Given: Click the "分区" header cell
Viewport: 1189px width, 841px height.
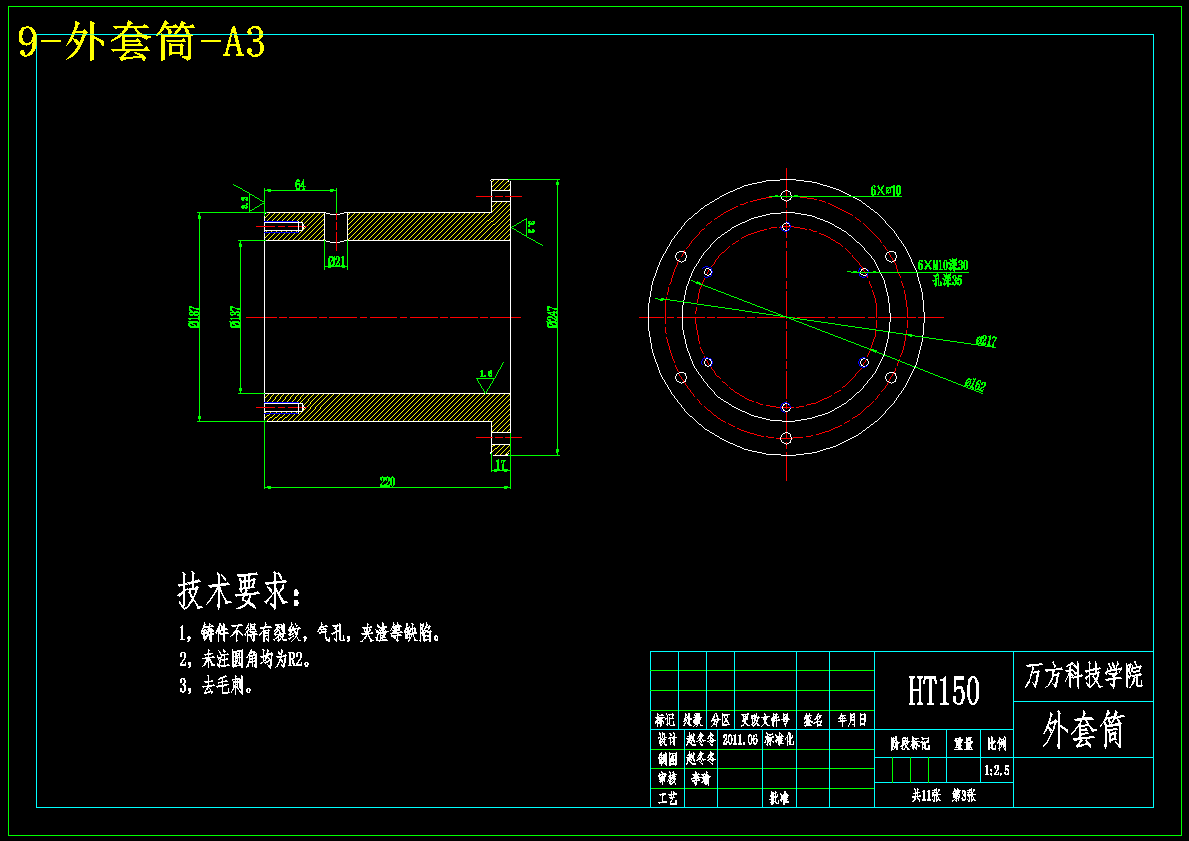Looking at the screenshot, I should (720, 720).
